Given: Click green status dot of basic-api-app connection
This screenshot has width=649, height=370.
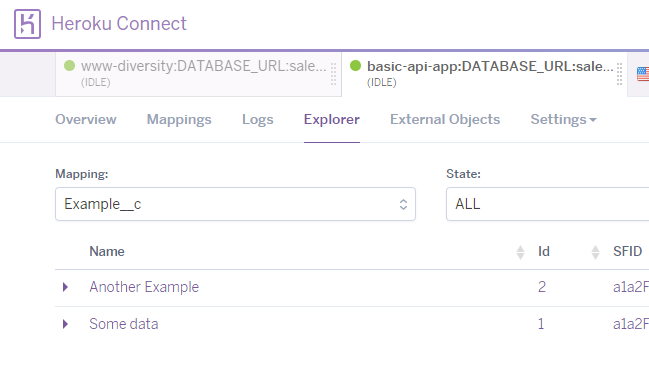Looking at the screenshot, I should [356, 66].
